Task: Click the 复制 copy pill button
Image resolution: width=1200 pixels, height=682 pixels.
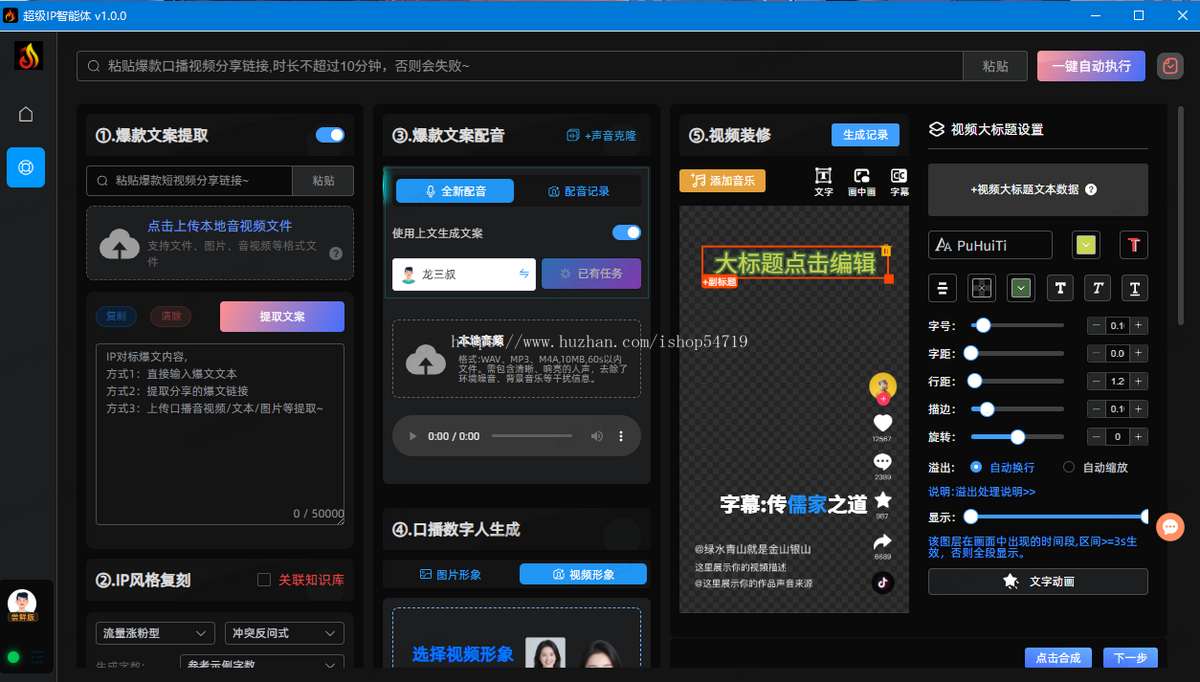Action: point(116,316)
